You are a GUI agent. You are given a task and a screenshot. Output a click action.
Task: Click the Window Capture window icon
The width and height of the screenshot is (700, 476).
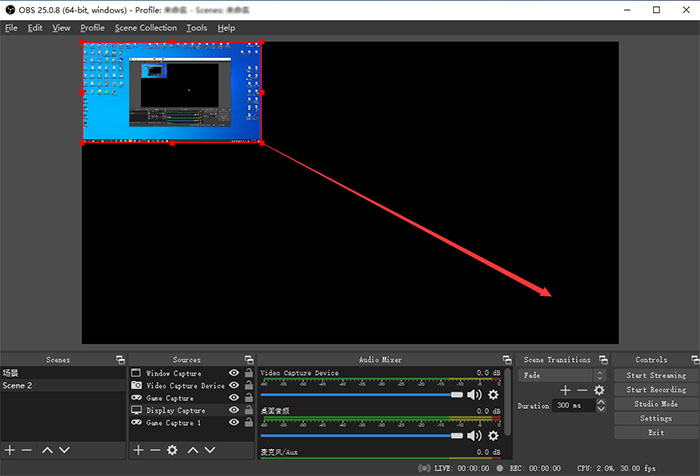pyautogui.click(x=136, y=373)
